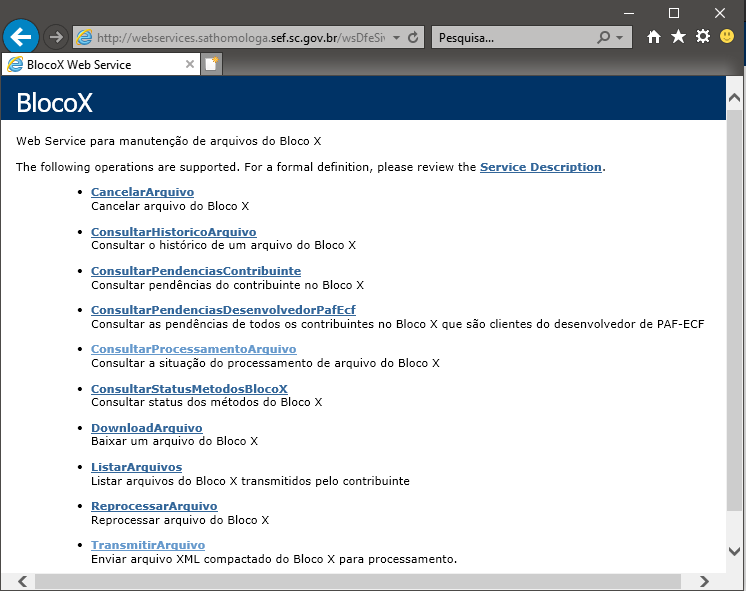Refresh the page with the reload icon
746x591 pixels.
pyautogui.click(x=415, y=37)
